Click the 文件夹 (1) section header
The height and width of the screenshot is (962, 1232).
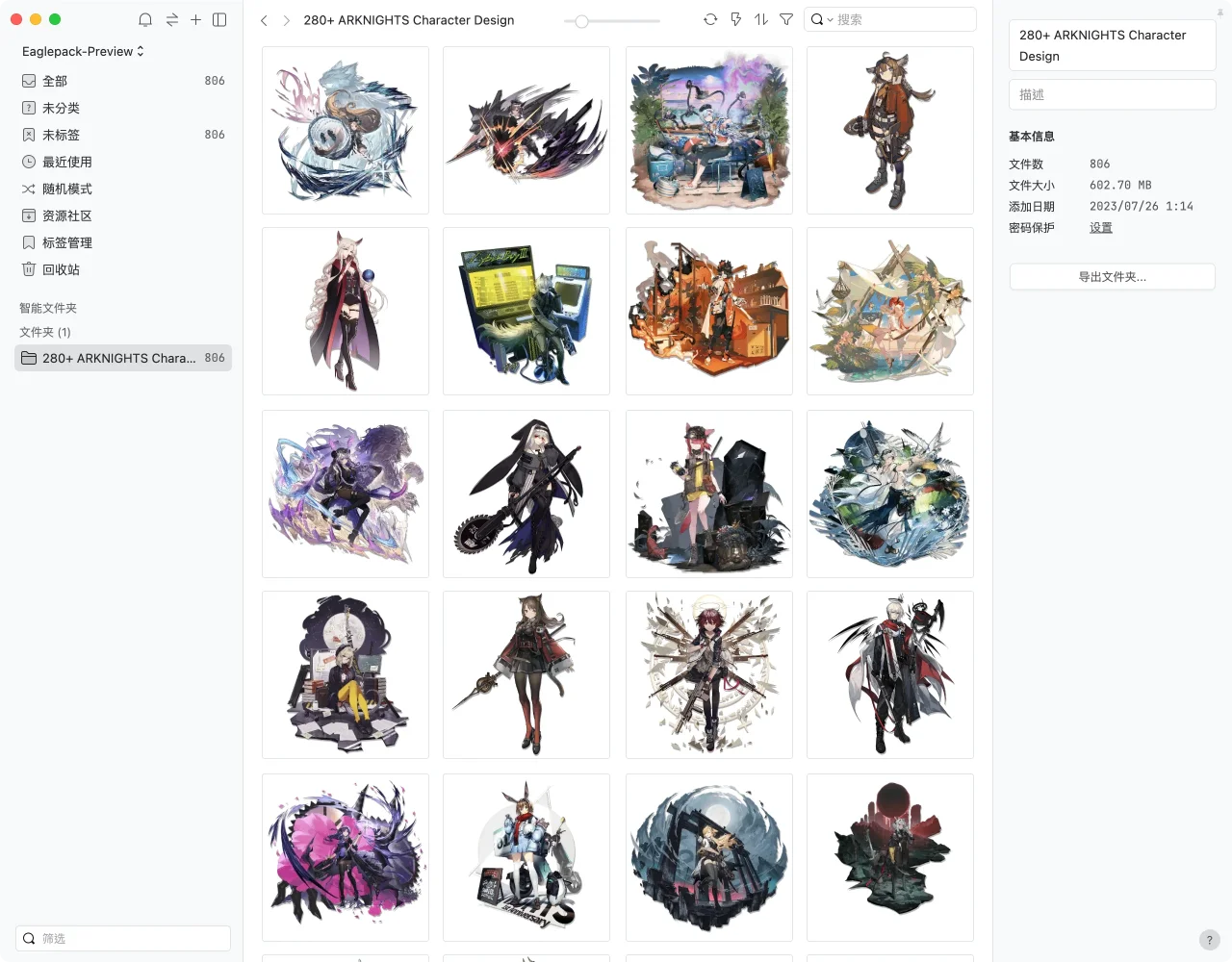pyautogui.click(x=45, y=332)
